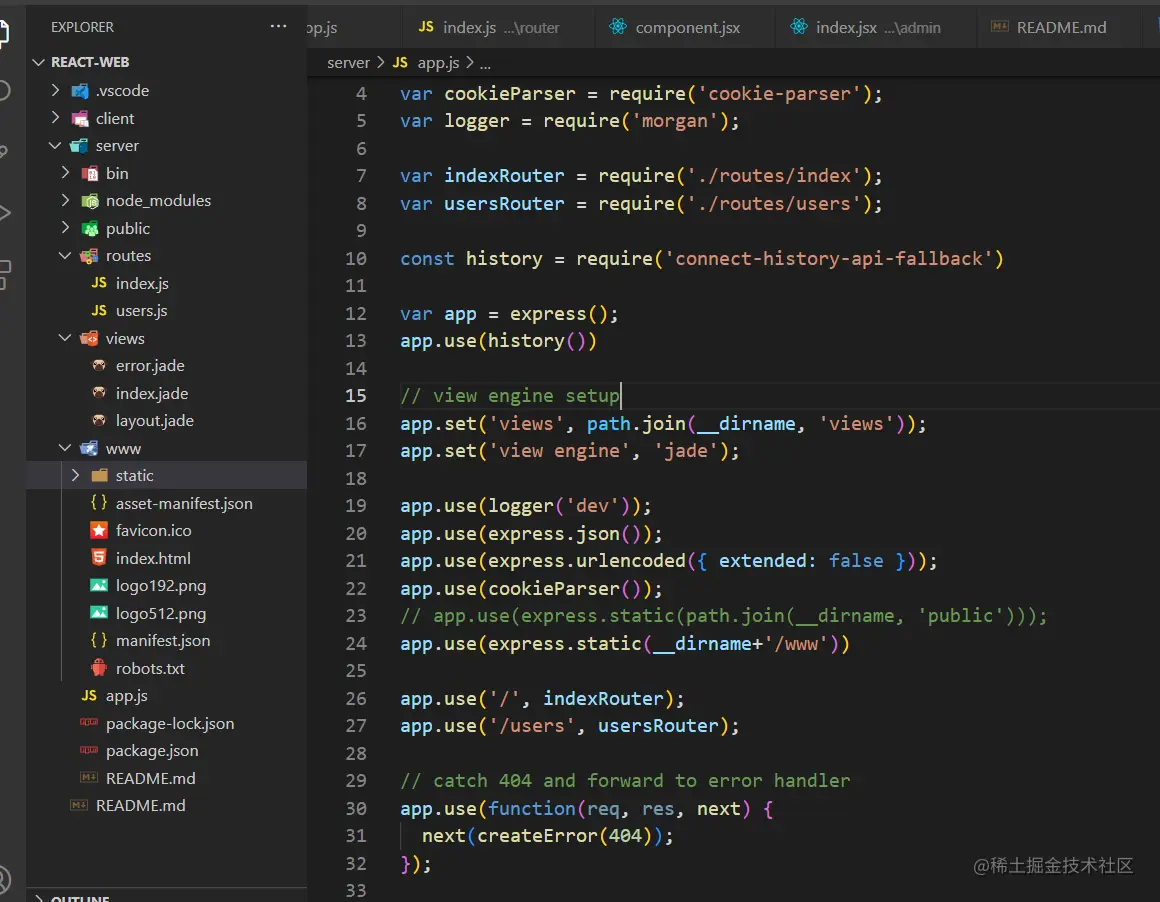Click the node_modules folder icon
Screen dimensions: 1160x902
(90, 201)
